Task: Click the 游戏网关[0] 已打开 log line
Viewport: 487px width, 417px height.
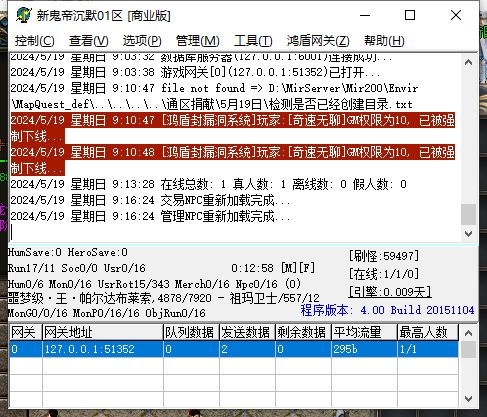Action: tap(195, 72)
